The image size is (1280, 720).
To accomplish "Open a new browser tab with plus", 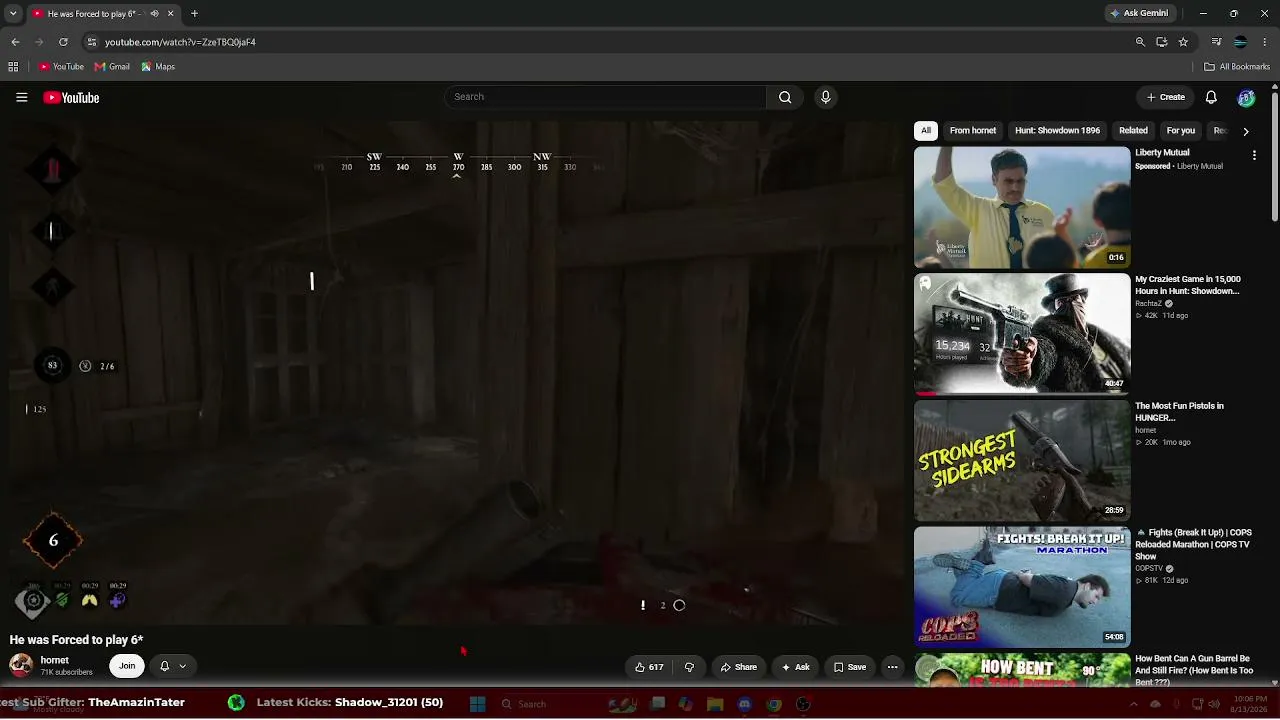I will coord(194,14).
